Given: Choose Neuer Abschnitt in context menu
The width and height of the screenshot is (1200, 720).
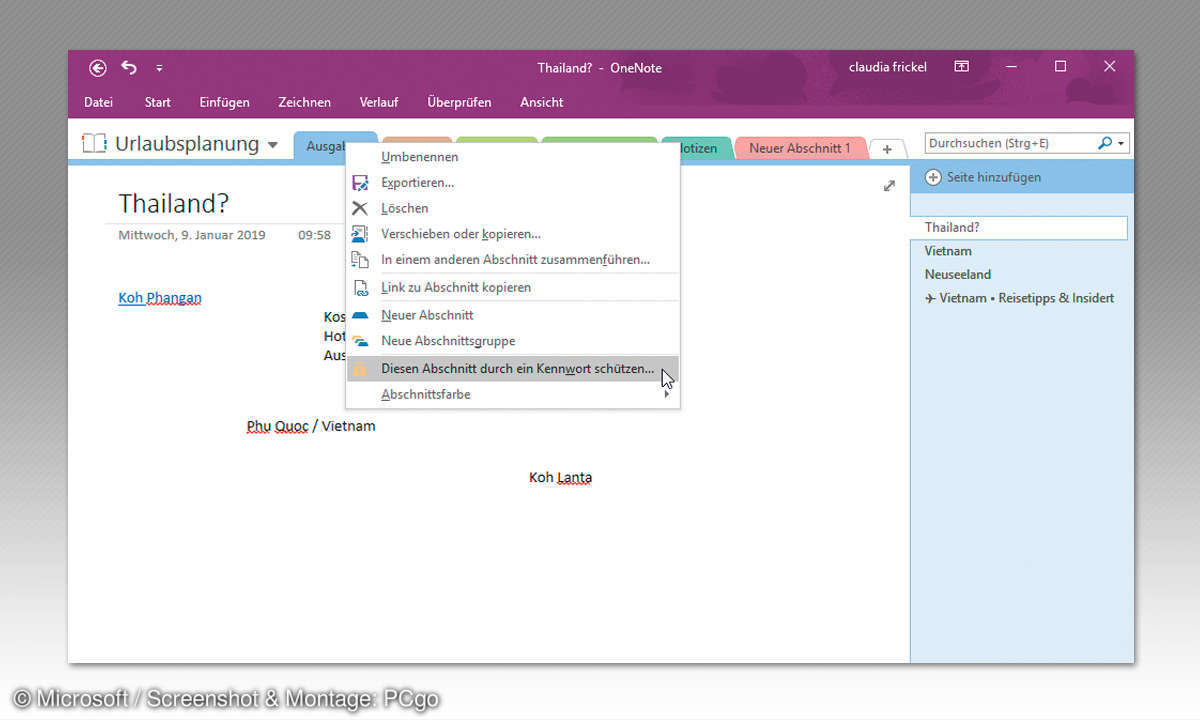Looking at the screenshot, I should pyautogui.click(x=512, y=315).
